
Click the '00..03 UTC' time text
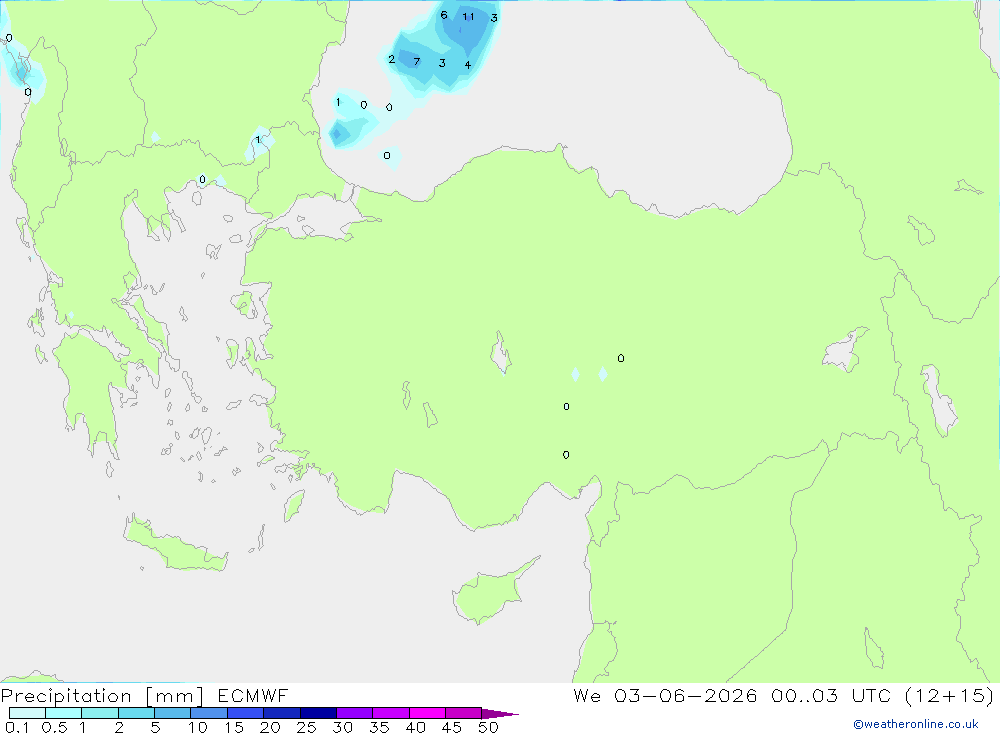click(830, 696)
